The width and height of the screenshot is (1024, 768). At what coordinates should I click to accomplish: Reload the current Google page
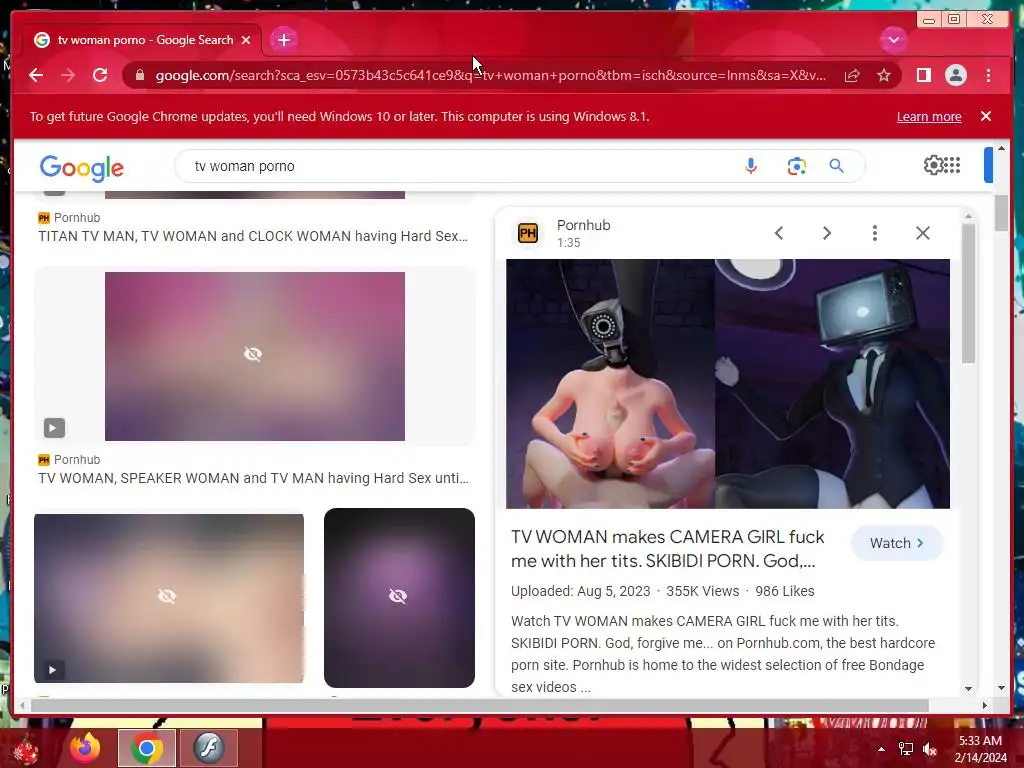coord(100,75)
